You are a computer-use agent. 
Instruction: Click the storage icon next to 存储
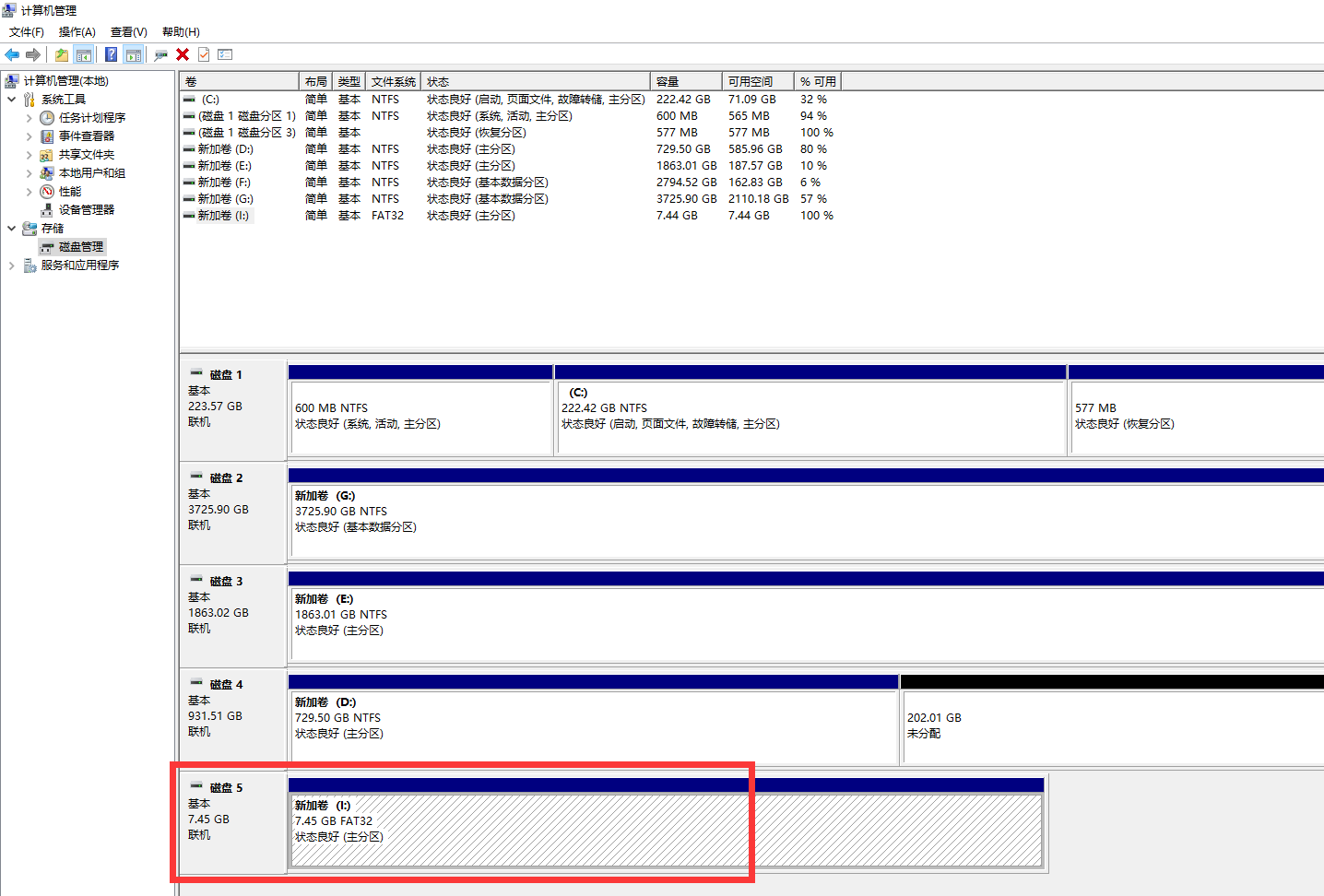click(30, 229)
